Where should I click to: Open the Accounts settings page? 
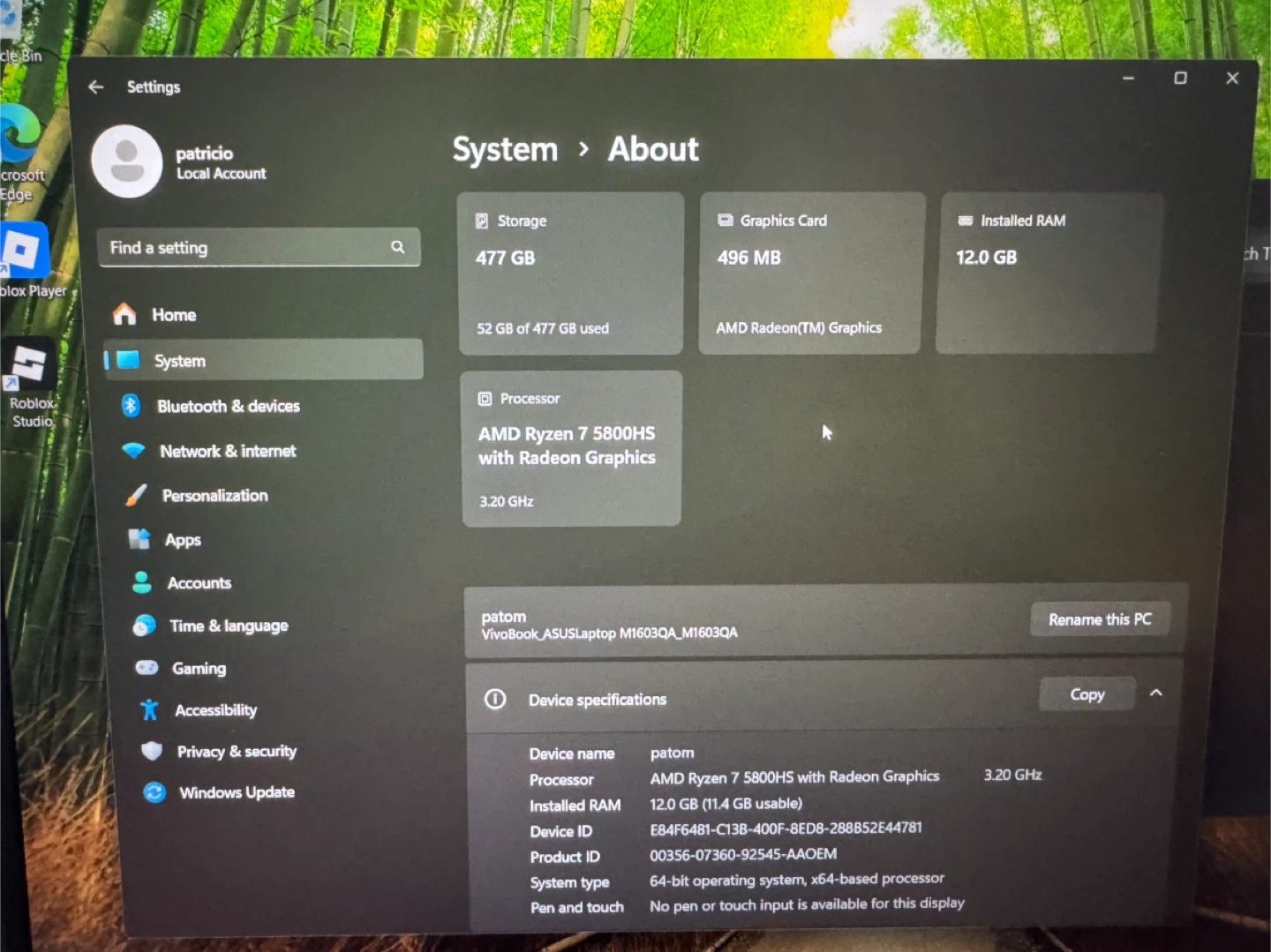199,583
